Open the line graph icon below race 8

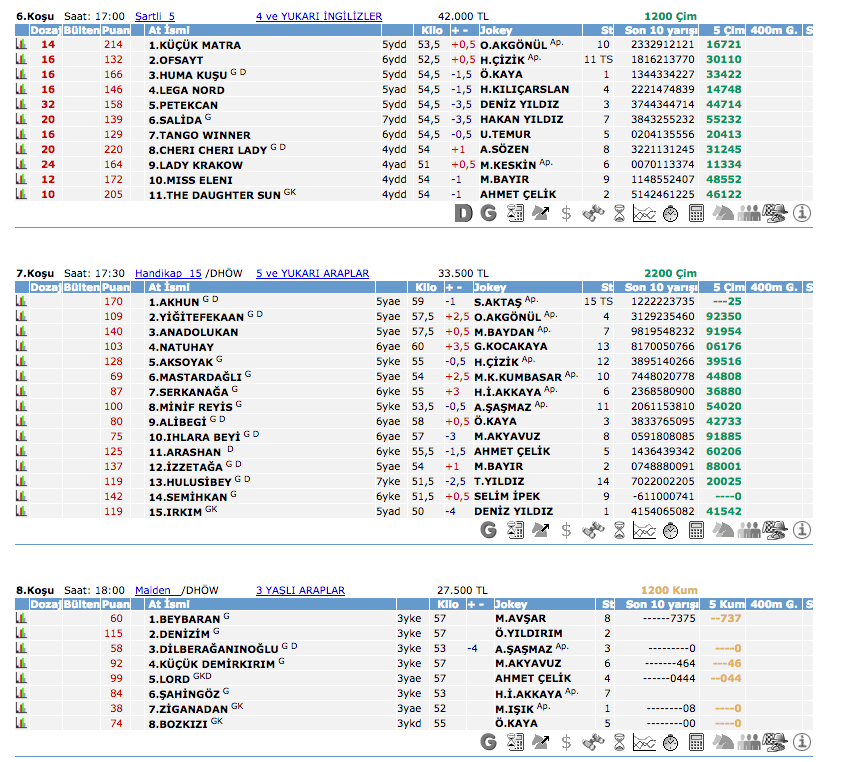coord(645,742)
